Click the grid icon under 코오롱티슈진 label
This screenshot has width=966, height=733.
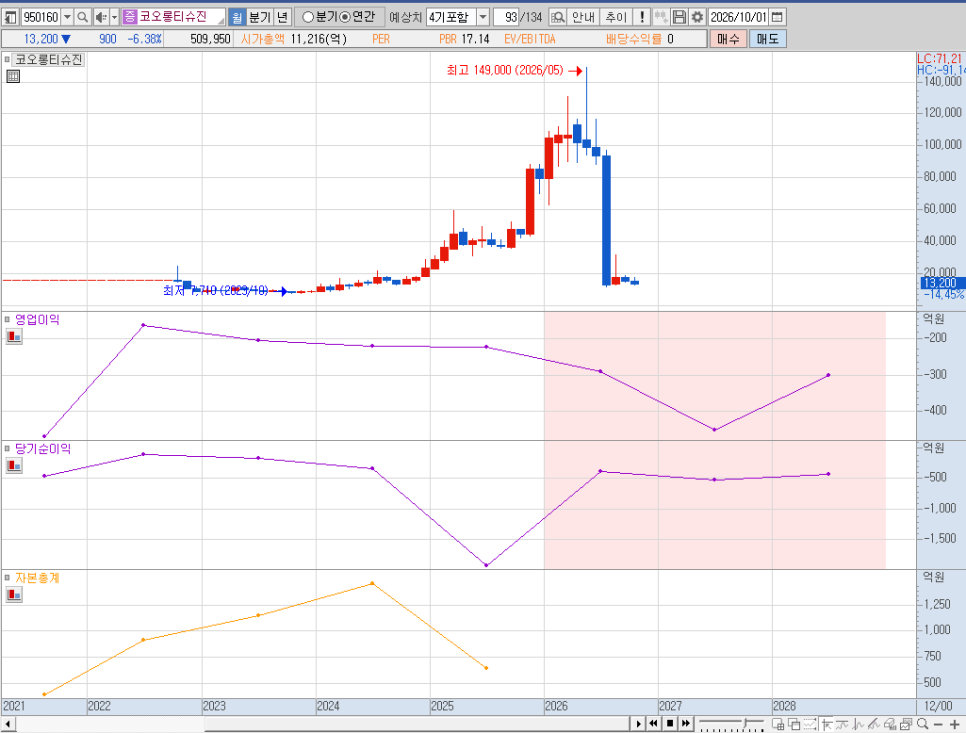pyautogui.click(x=13, y=76)
